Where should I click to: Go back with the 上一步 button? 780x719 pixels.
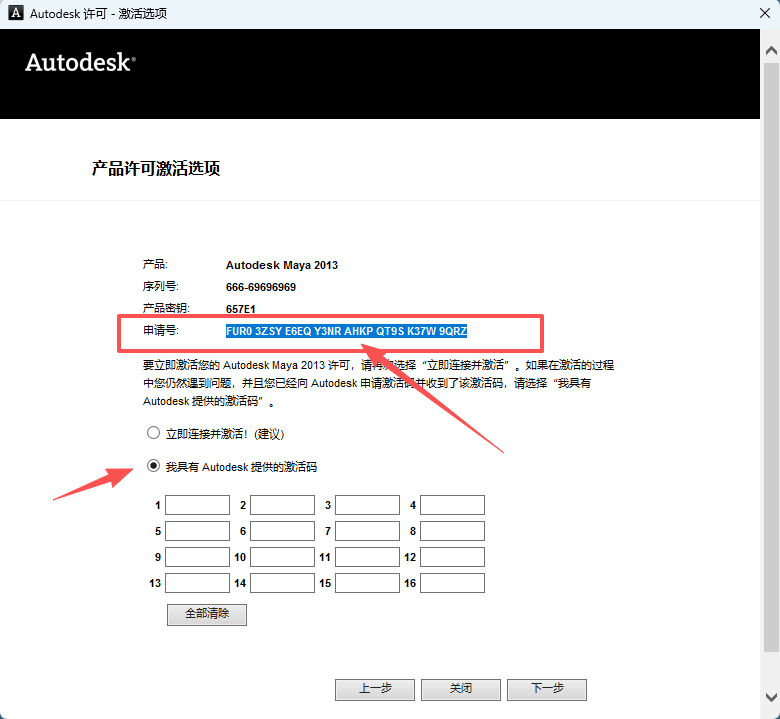(x=375, y=690)
